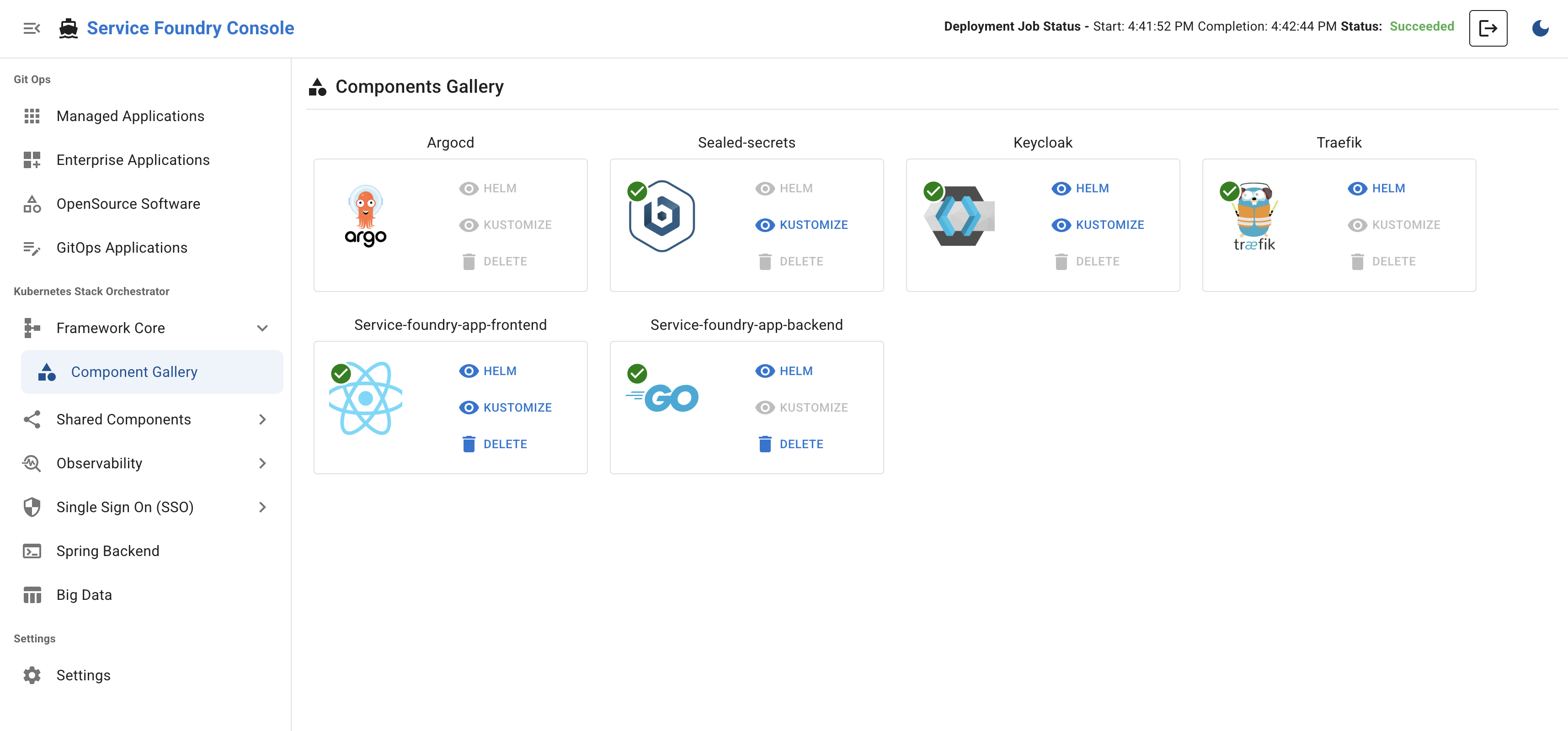This screenshot has height=731, width=1568.
Task: Click the green check badge on Sealed-secrets
Action: coord(637,191)
